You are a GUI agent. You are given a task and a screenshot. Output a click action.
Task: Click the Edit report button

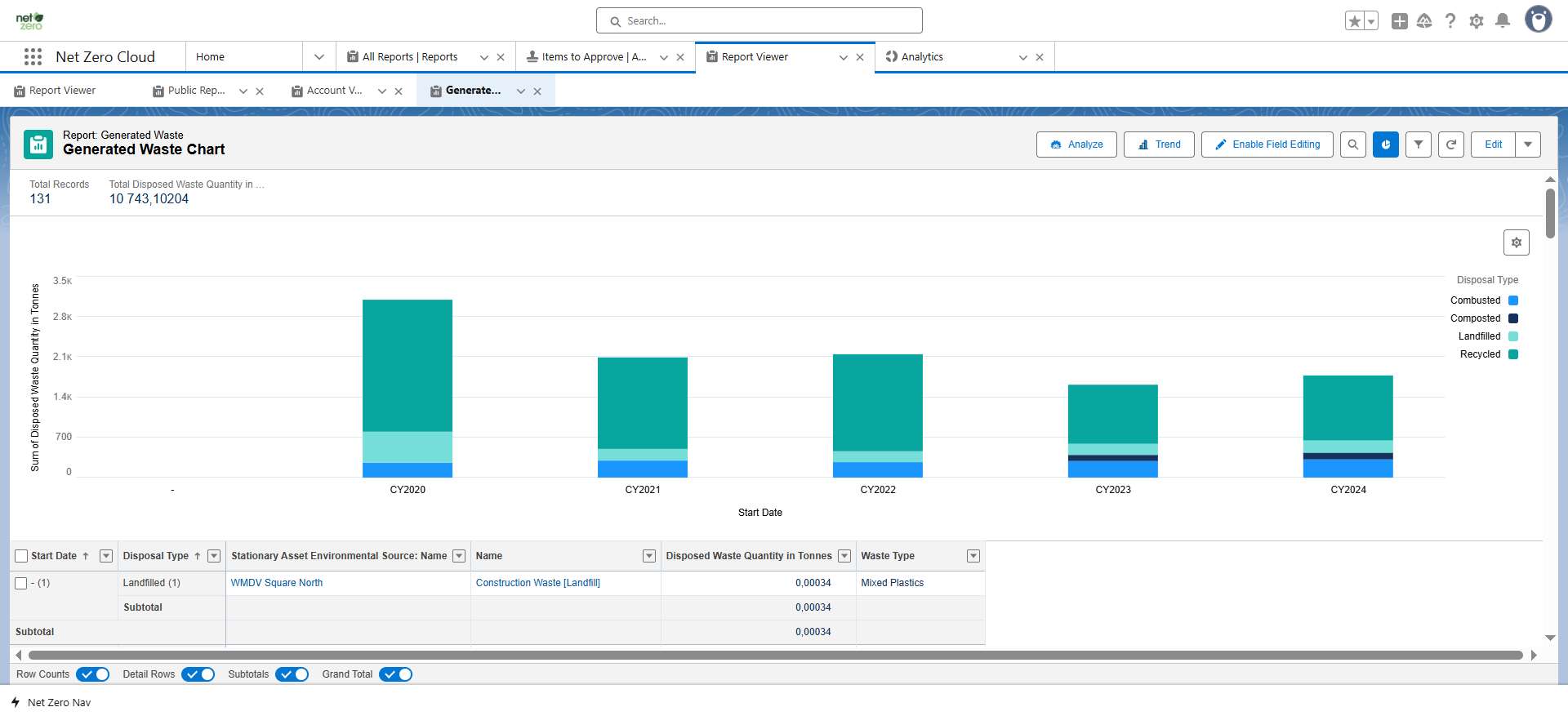pyautogui.click(x=1493, y=145)
